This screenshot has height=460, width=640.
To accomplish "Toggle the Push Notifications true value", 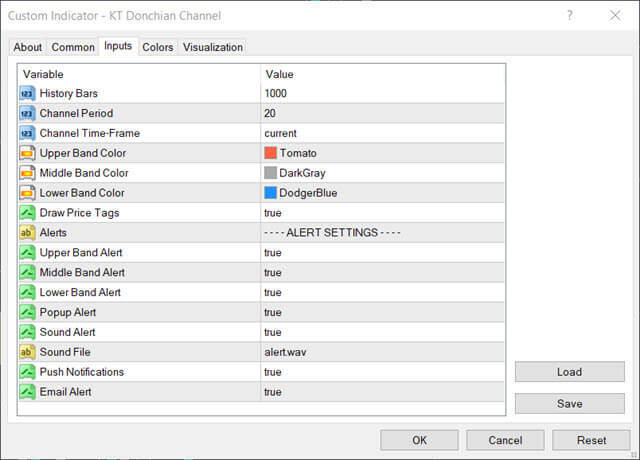I will pyautogui.click(x=273, y=372).
